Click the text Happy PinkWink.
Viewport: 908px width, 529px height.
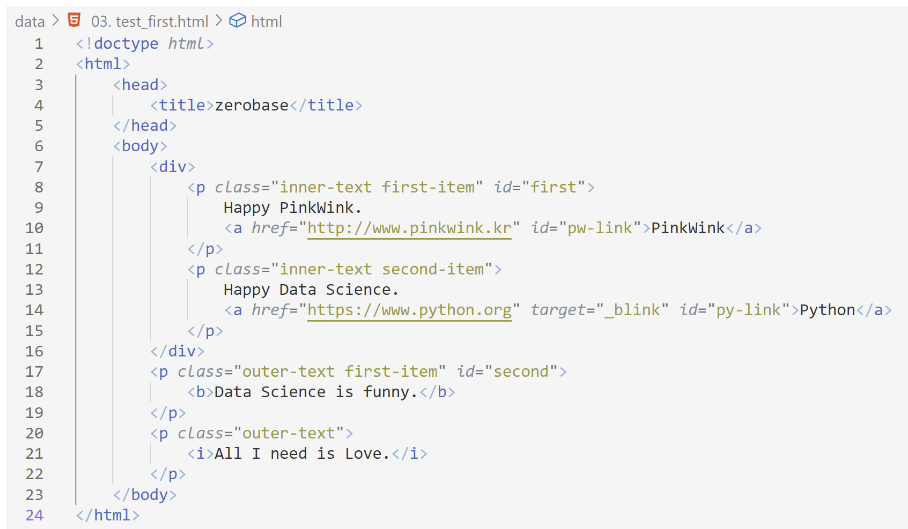tap(292, 208)
